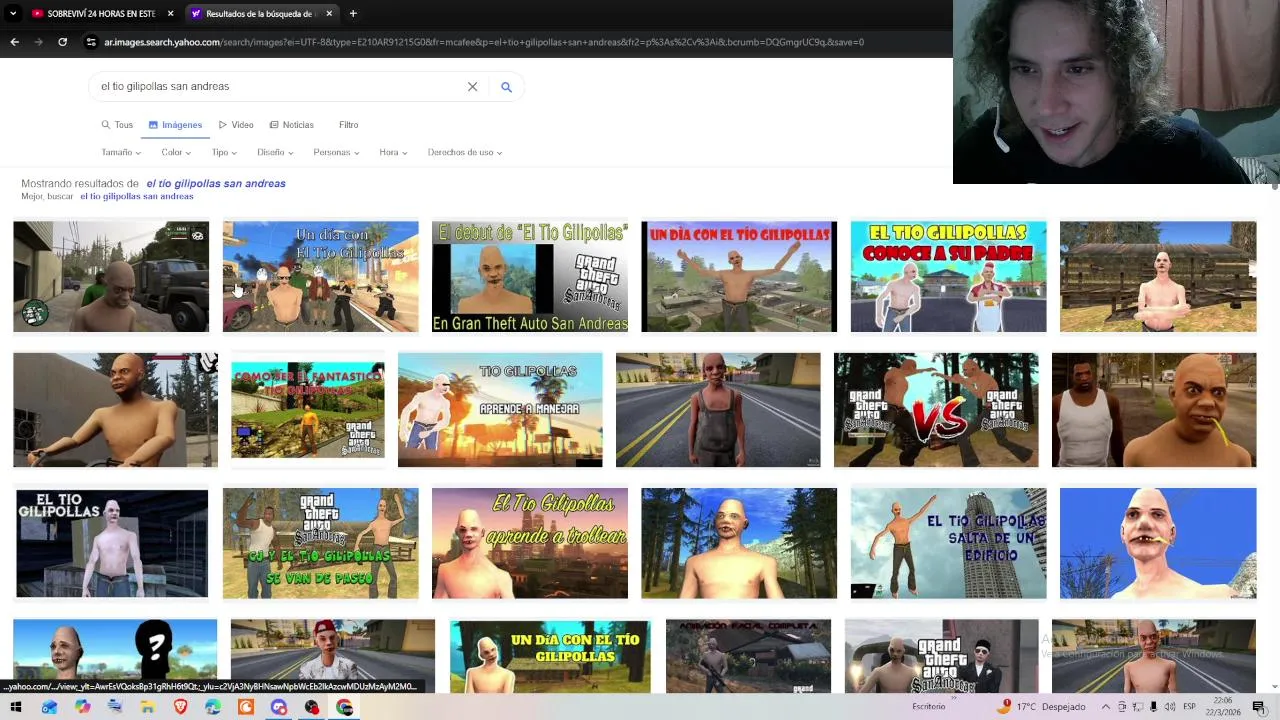Expand the Personas filter dropdown
The width and height of the screenshot is (1280, 720).
(336, 152)
